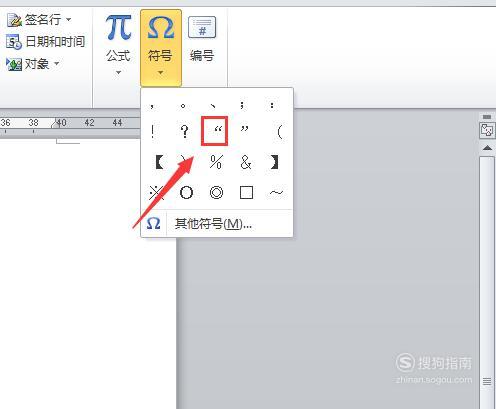The height and width of the screenshot is (409, 496).
Task: Insert the ampersand symbol
Action: pos(246,162)
